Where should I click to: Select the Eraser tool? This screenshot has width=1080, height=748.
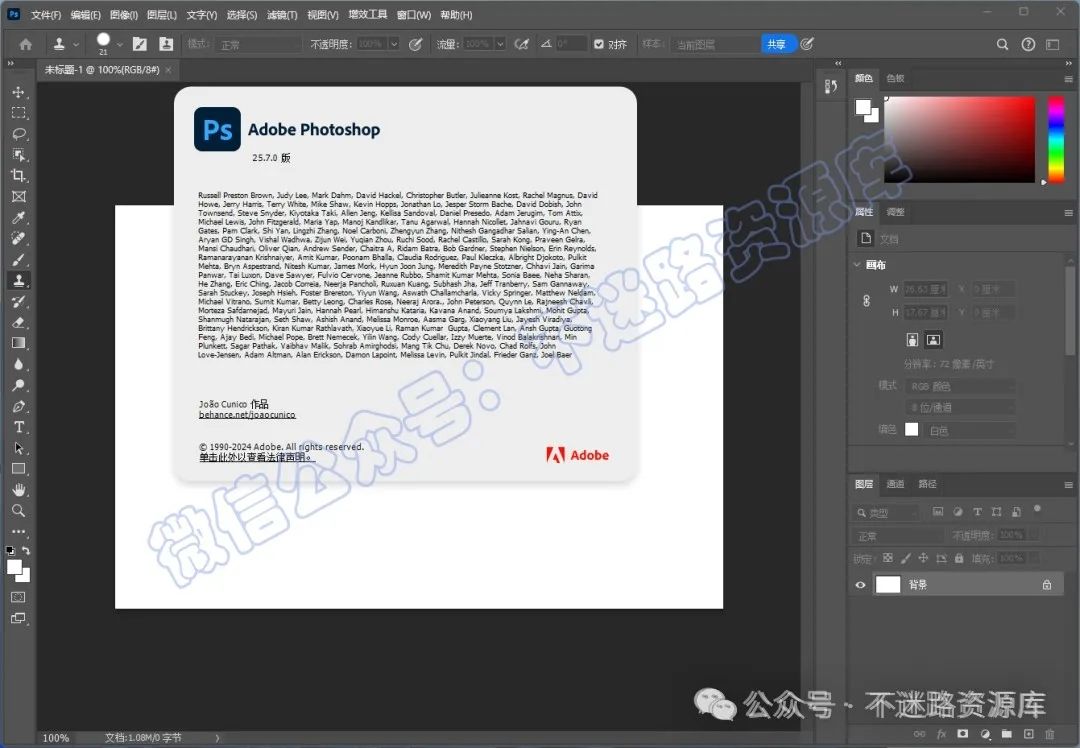[19, 322]
